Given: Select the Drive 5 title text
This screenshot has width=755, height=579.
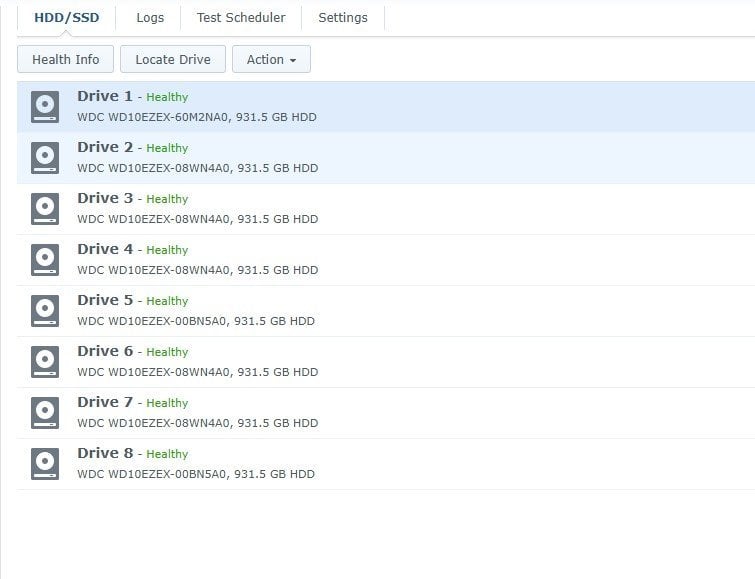Looking at the screenshot, I should [105, 301].
